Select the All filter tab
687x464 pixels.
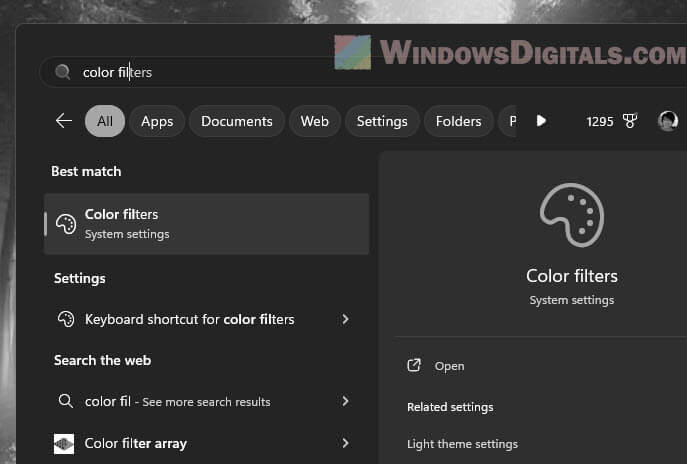coord(105,121)
